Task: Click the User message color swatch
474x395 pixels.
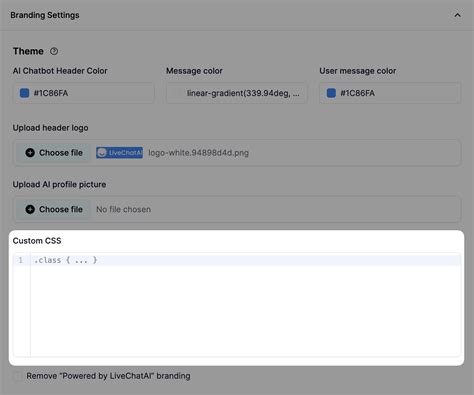Action: [331, 93]
